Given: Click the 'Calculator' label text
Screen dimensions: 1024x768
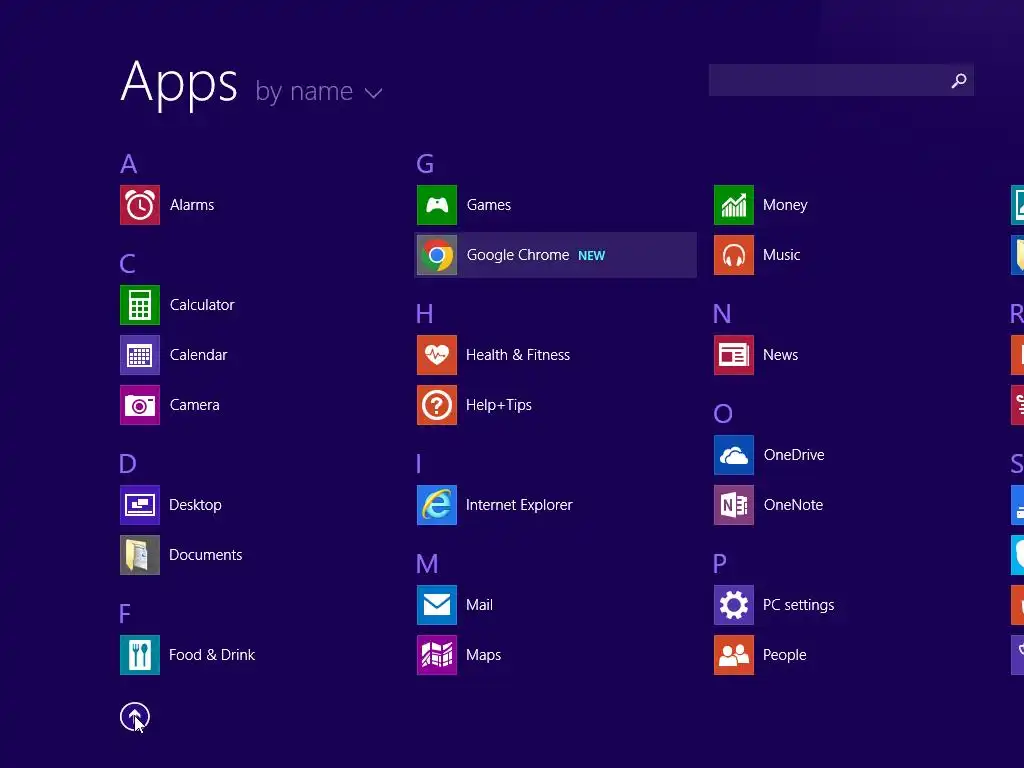Looking at the screenshot, I should click(202, 305).
